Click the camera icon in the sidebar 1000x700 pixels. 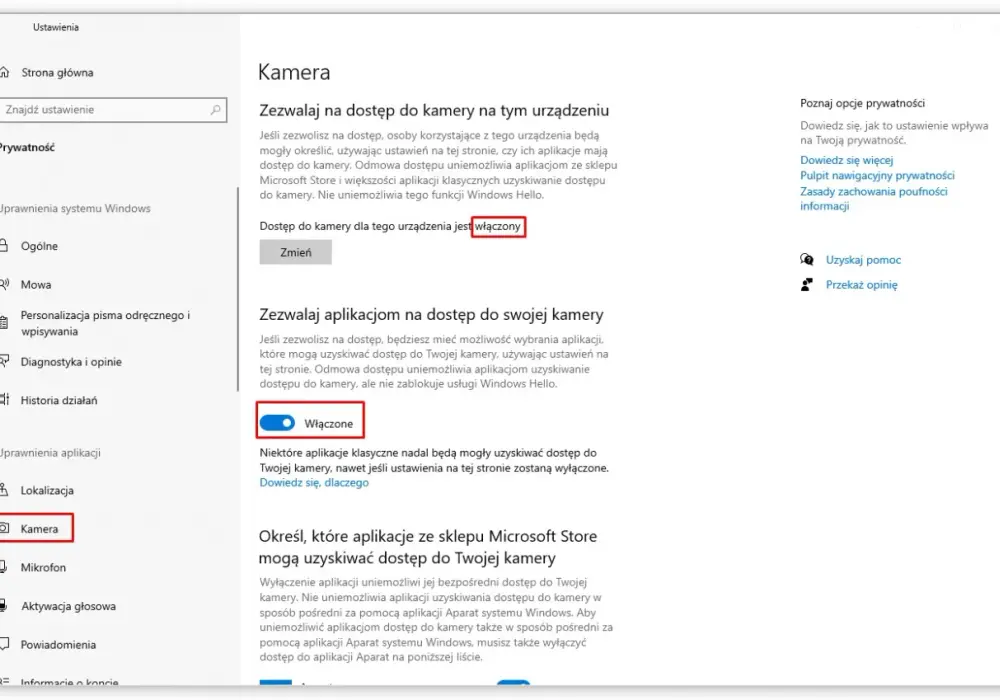pos(4,528)
